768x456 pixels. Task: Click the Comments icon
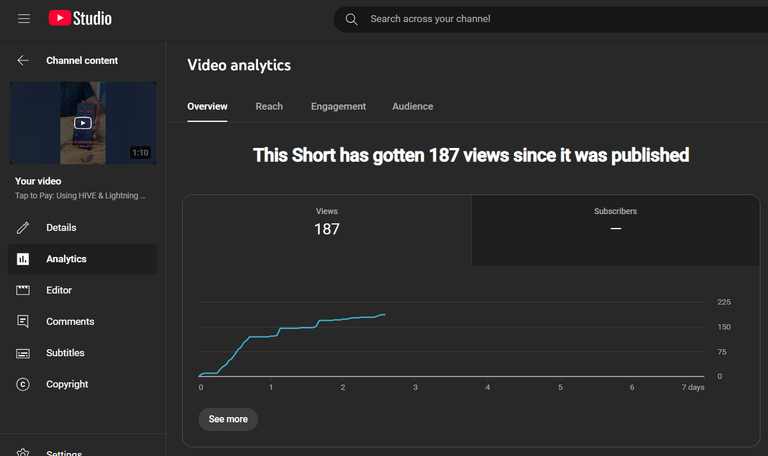click(23, 321)
